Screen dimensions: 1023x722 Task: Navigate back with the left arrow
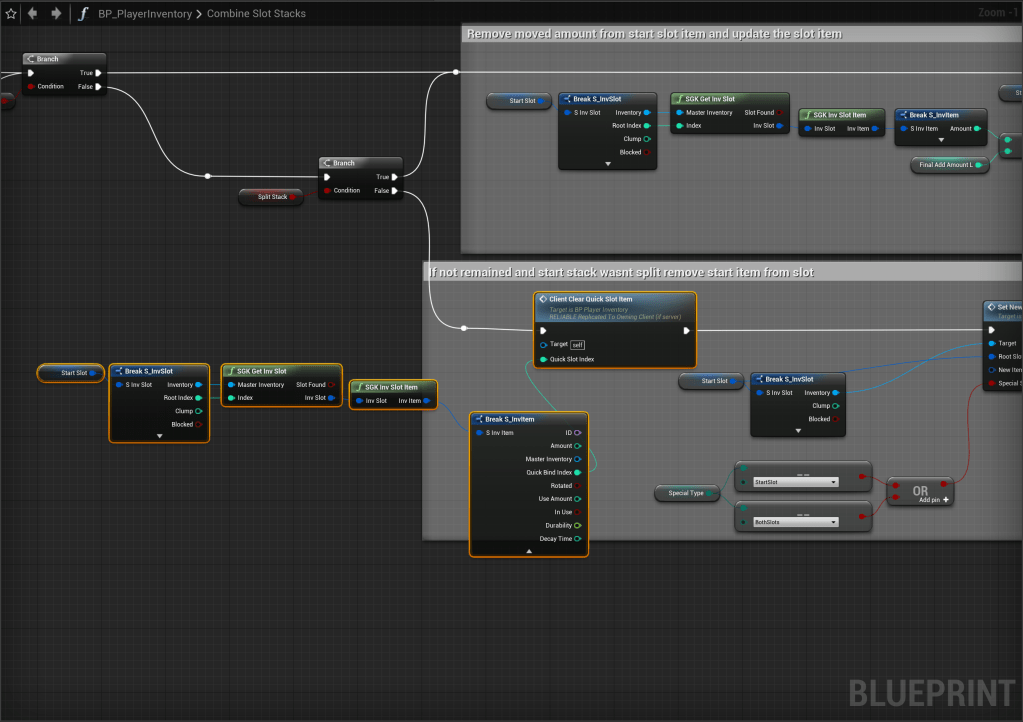point(33,14)
